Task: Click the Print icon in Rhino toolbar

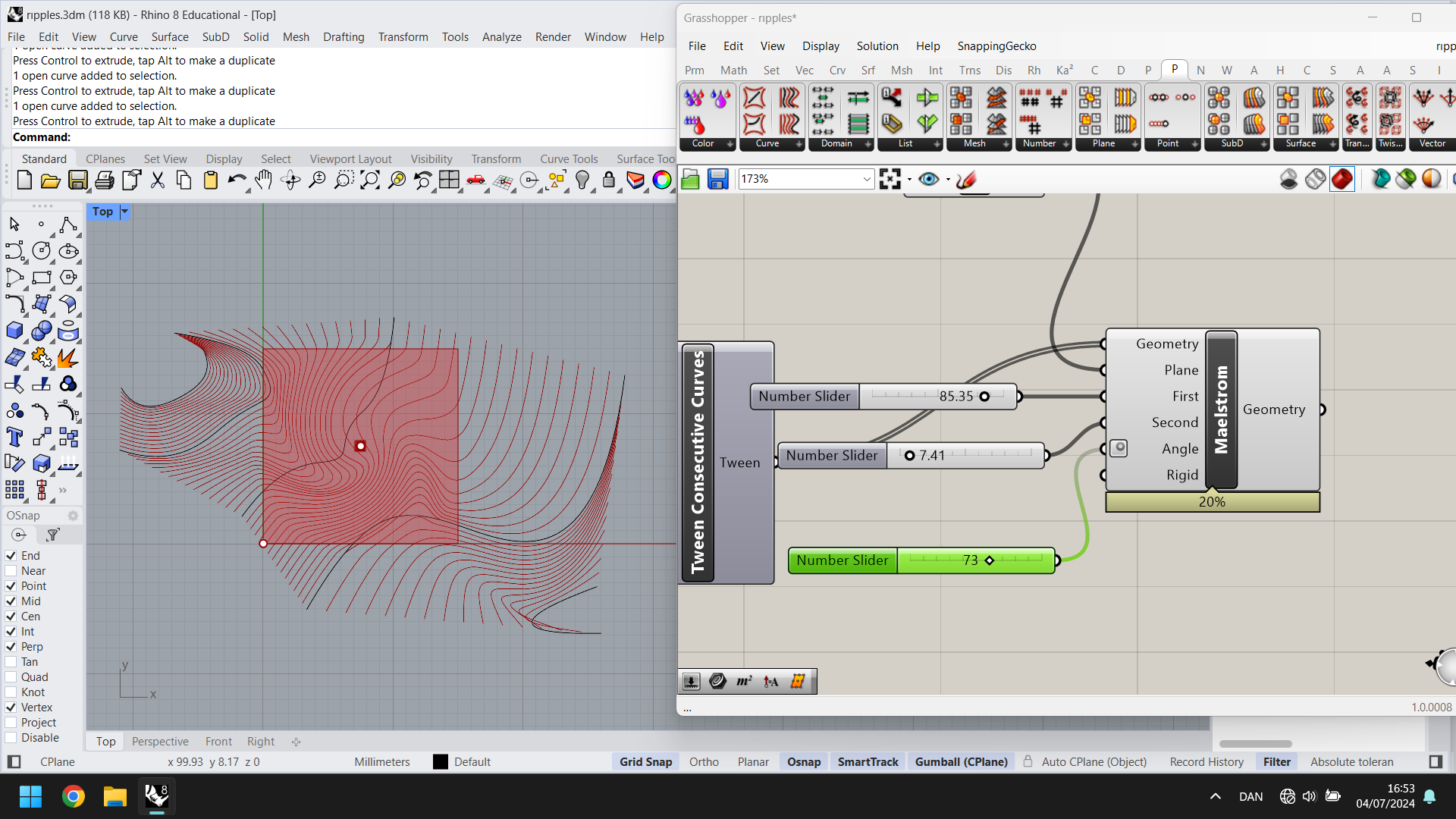Action: coord(105,180)
